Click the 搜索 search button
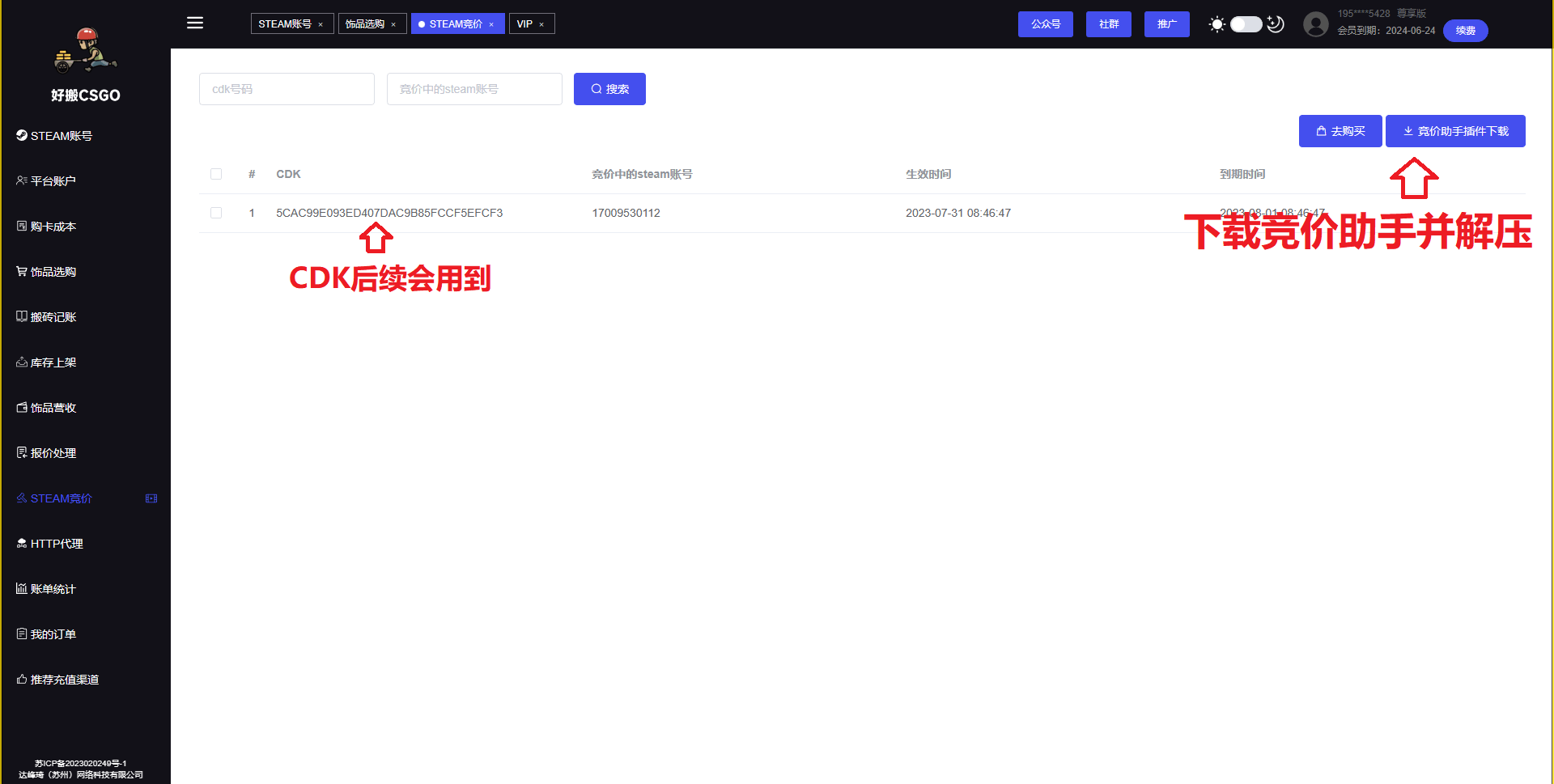Image resolution: width=1554 pixels, height=784 pixels. click(609, 89)
